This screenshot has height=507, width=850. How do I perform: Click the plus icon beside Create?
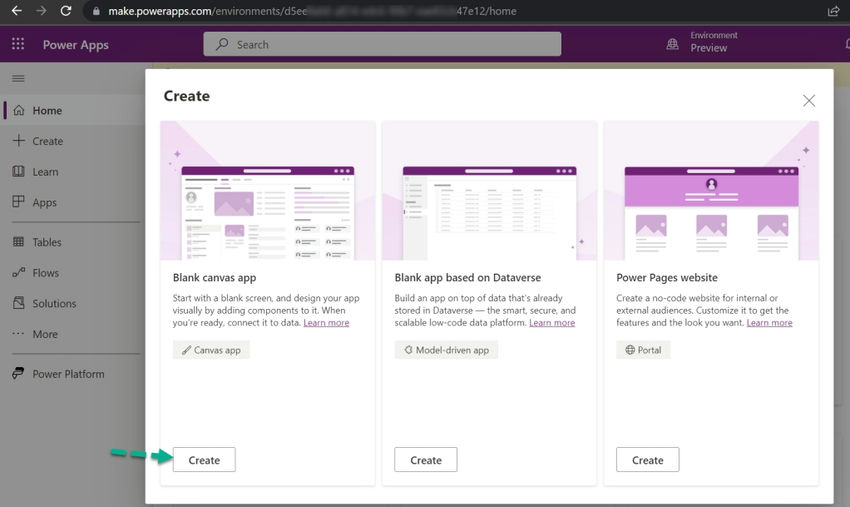(x=18, y=140)
